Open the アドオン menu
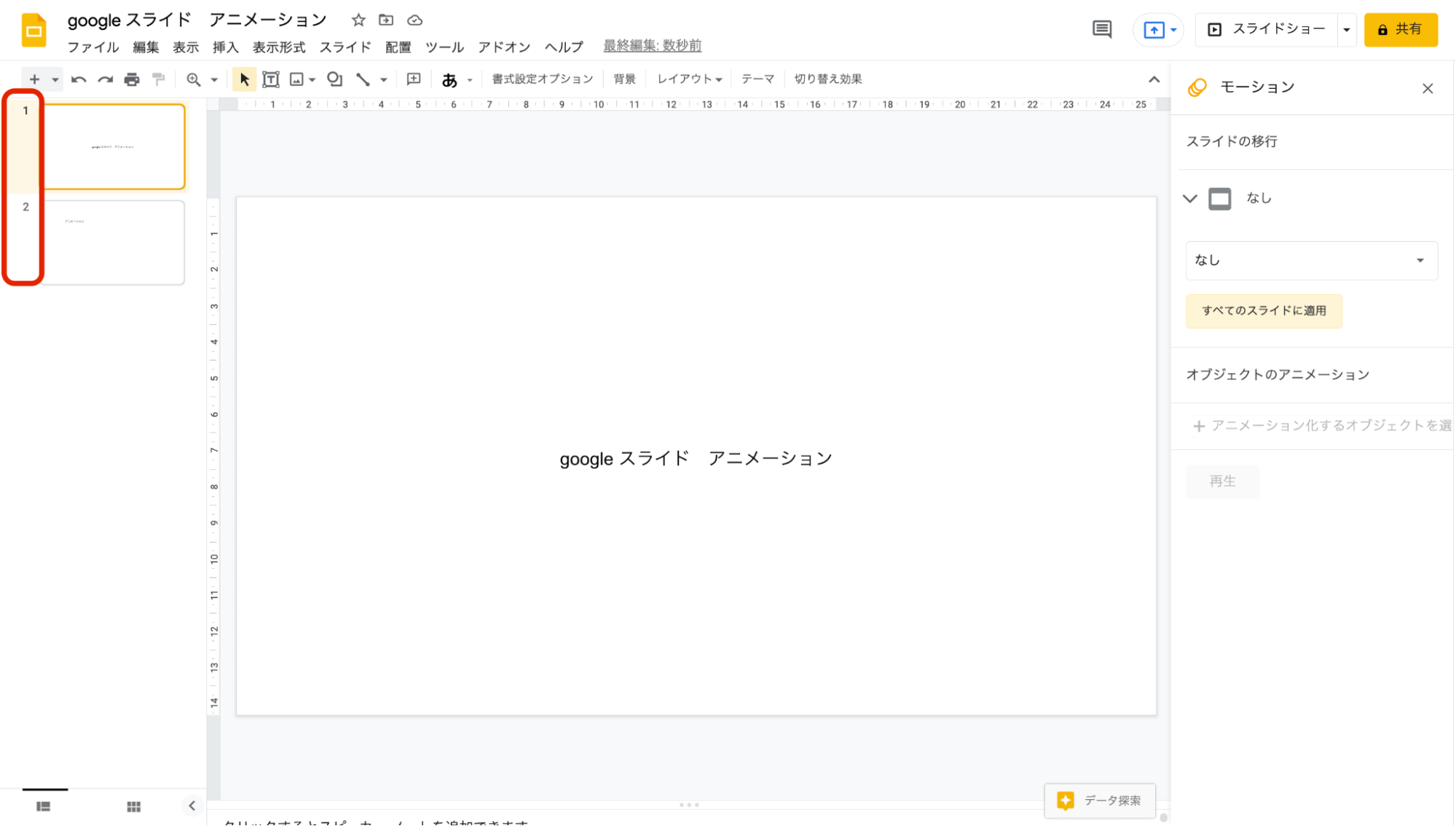 coord(504,47)
